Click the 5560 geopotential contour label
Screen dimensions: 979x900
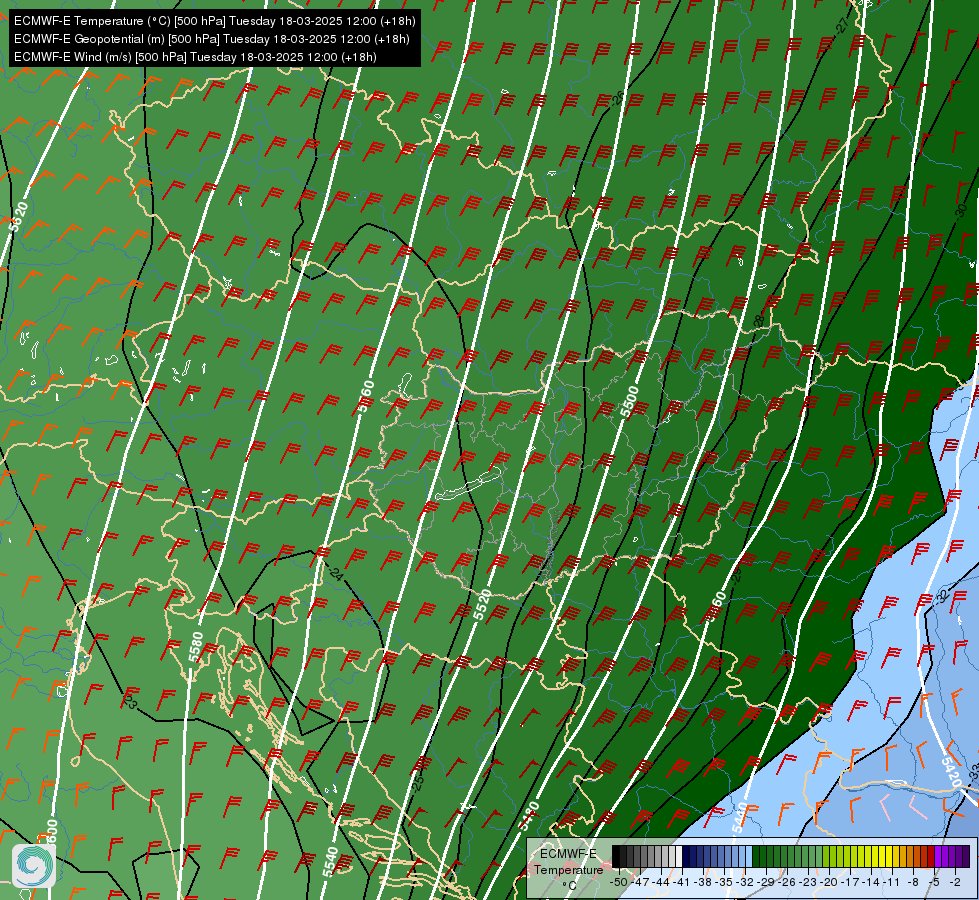point(366,396)
